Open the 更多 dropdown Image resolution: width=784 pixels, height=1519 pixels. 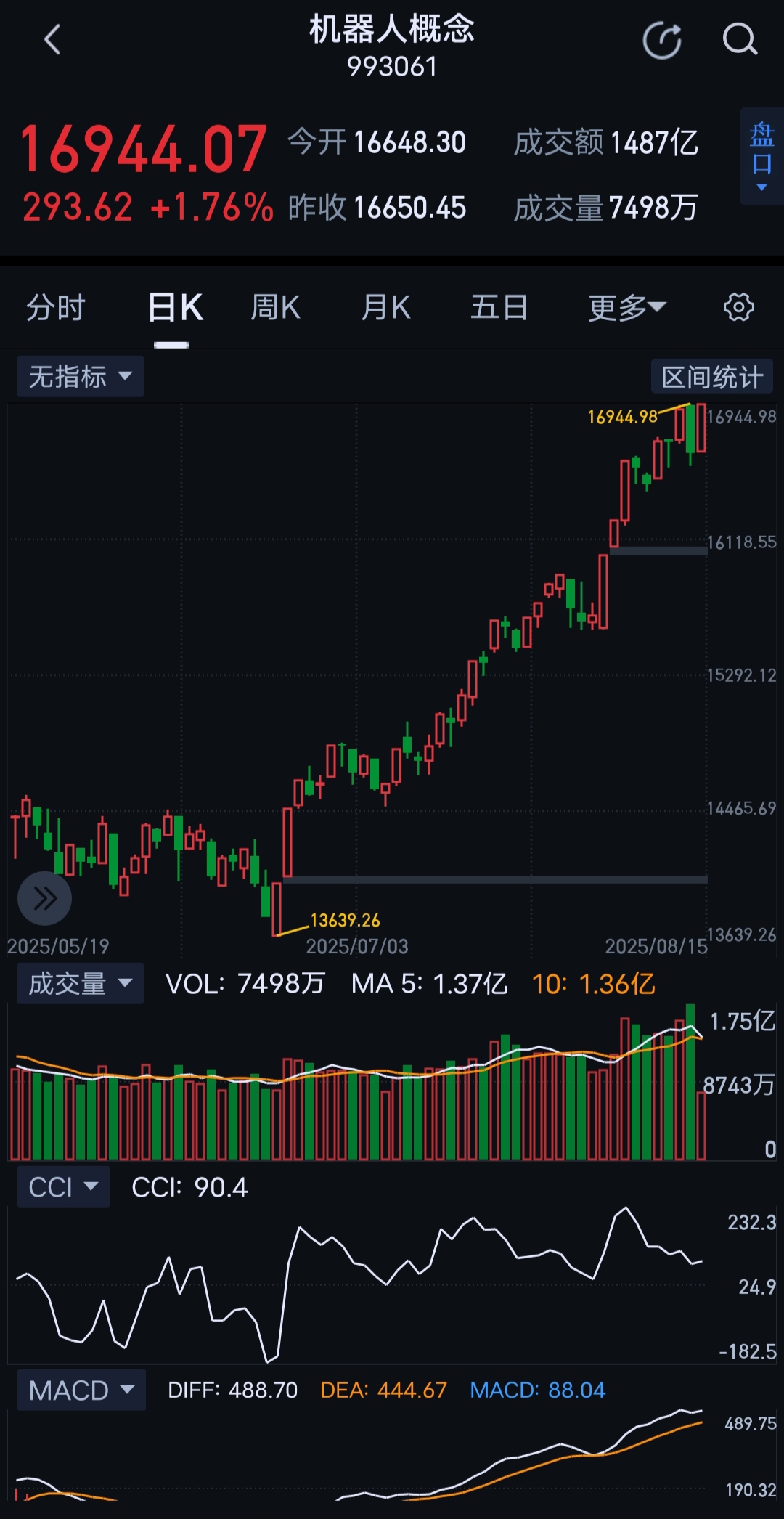coord(627,308)
